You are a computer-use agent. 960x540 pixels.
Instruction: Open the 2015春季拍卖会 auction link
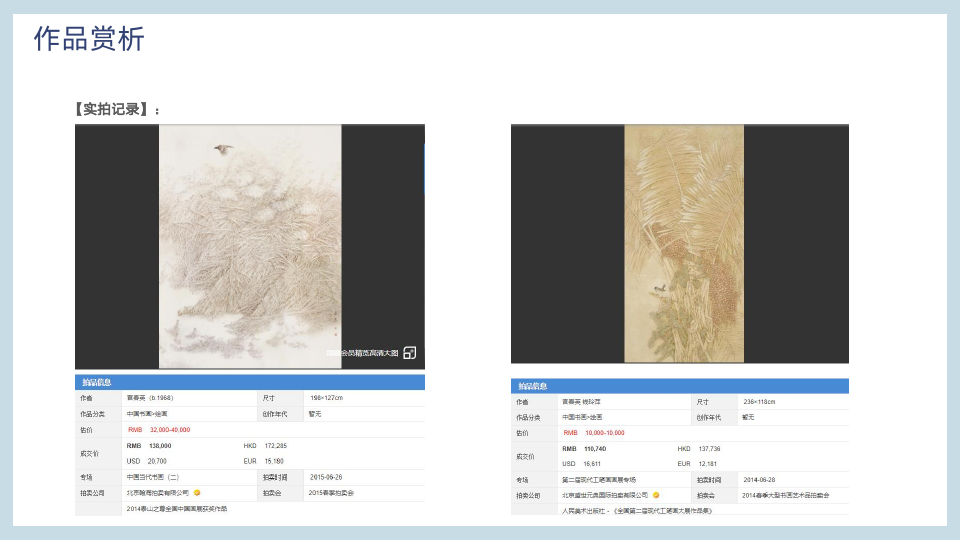(331, 493)
